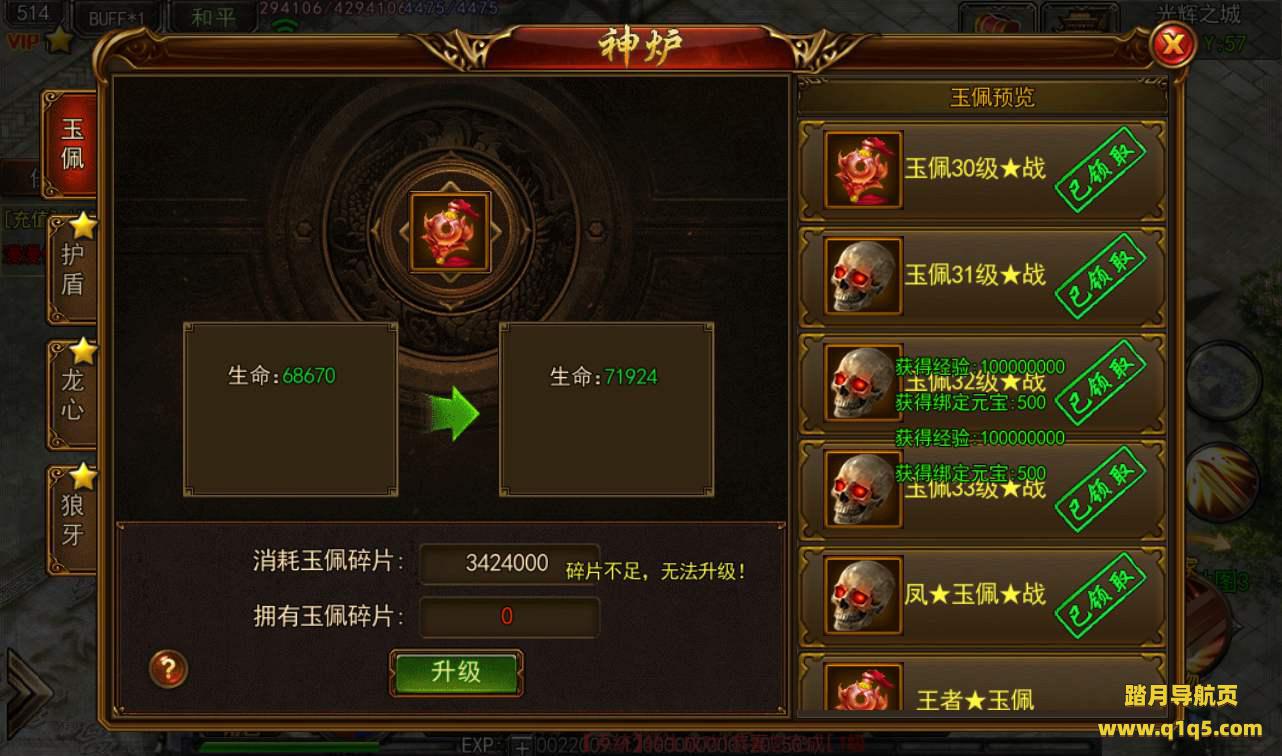Click the green 升级 upgrade button

[456, 673]
